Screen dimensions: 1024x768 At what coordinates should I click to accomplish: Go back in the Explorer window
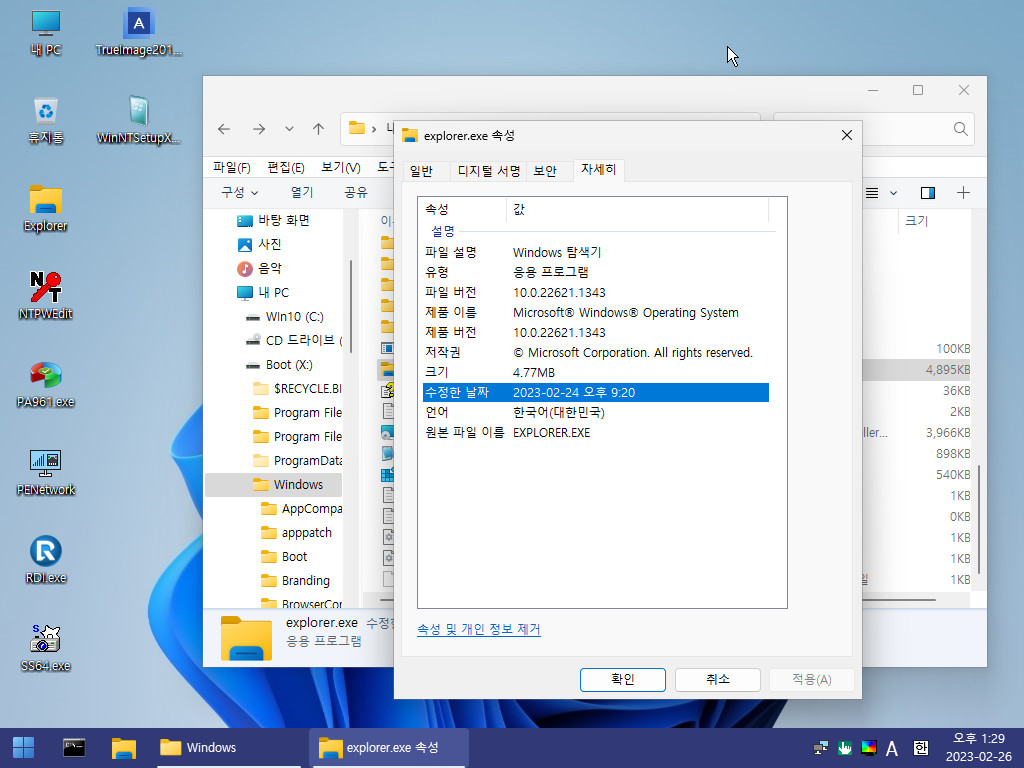pyautogui.click(x=224, y=129)
